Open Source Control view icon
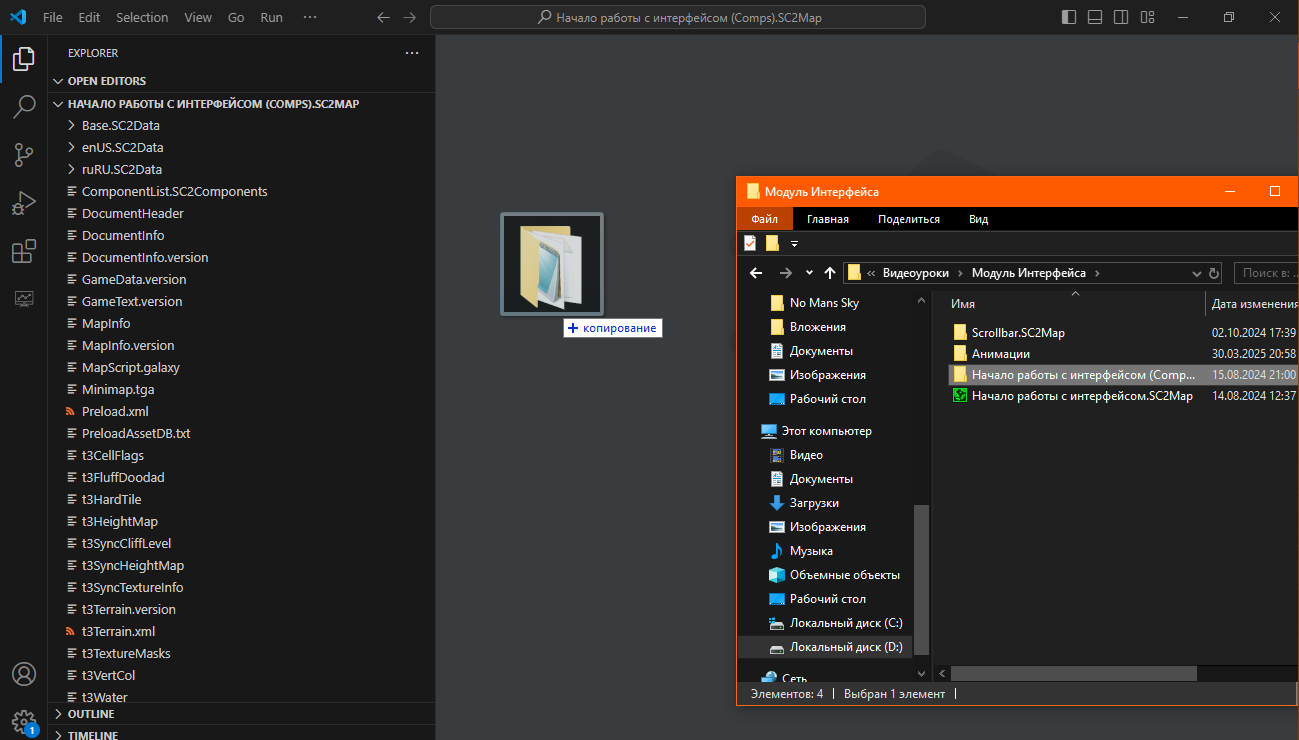Screen dimensions: 1299x740 tap(24, 155)
